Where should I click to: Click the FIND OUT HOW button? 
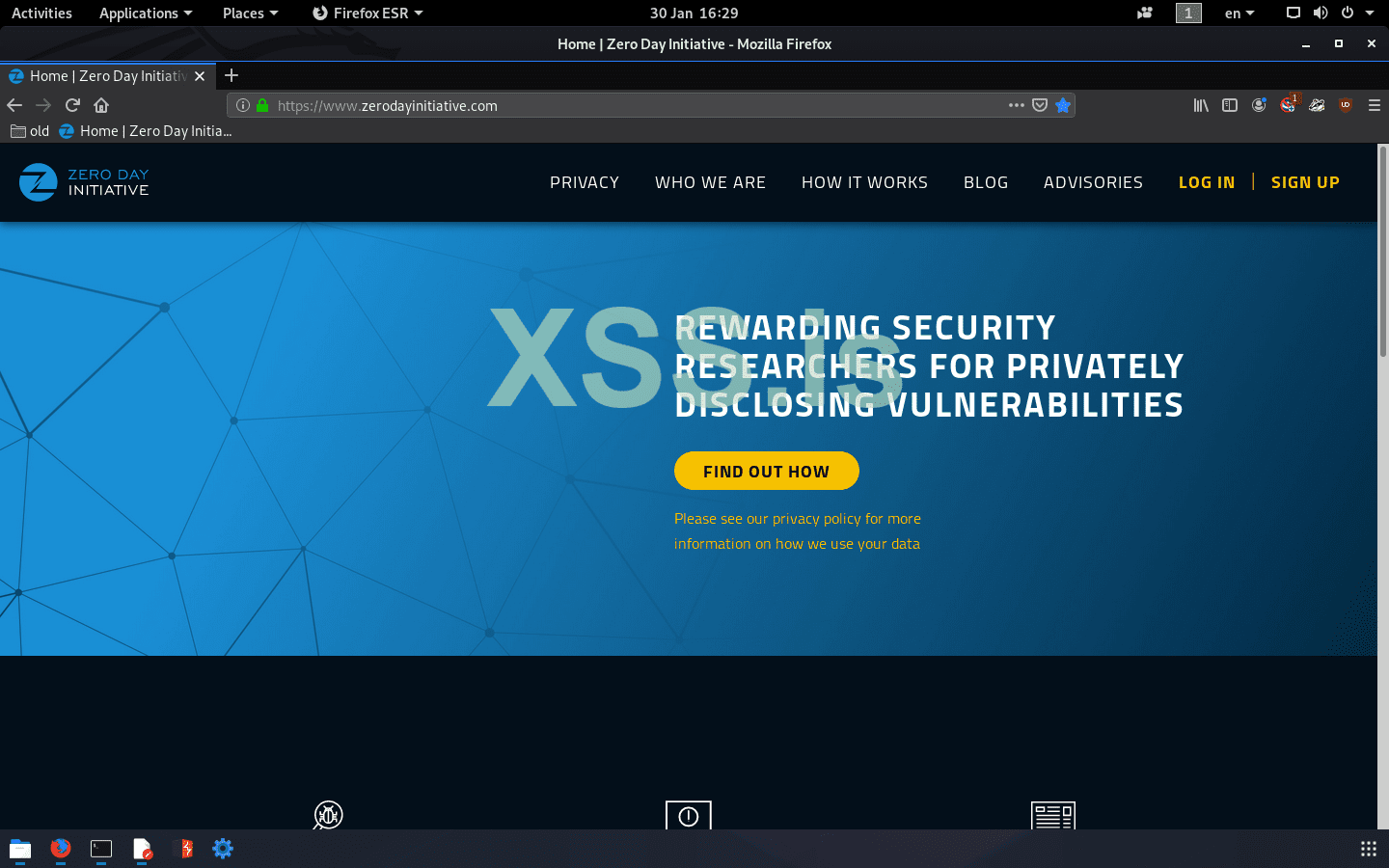tap(767, 471)
